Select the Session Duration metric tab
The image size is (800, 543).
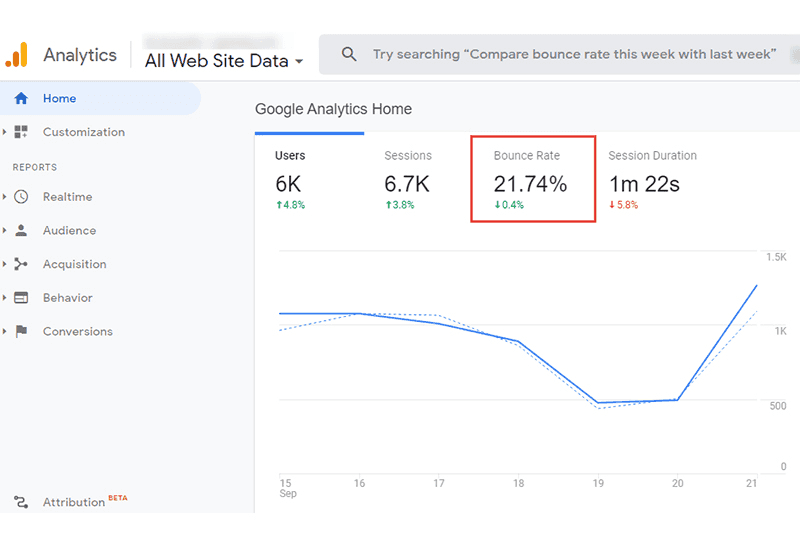coord(654,180)
